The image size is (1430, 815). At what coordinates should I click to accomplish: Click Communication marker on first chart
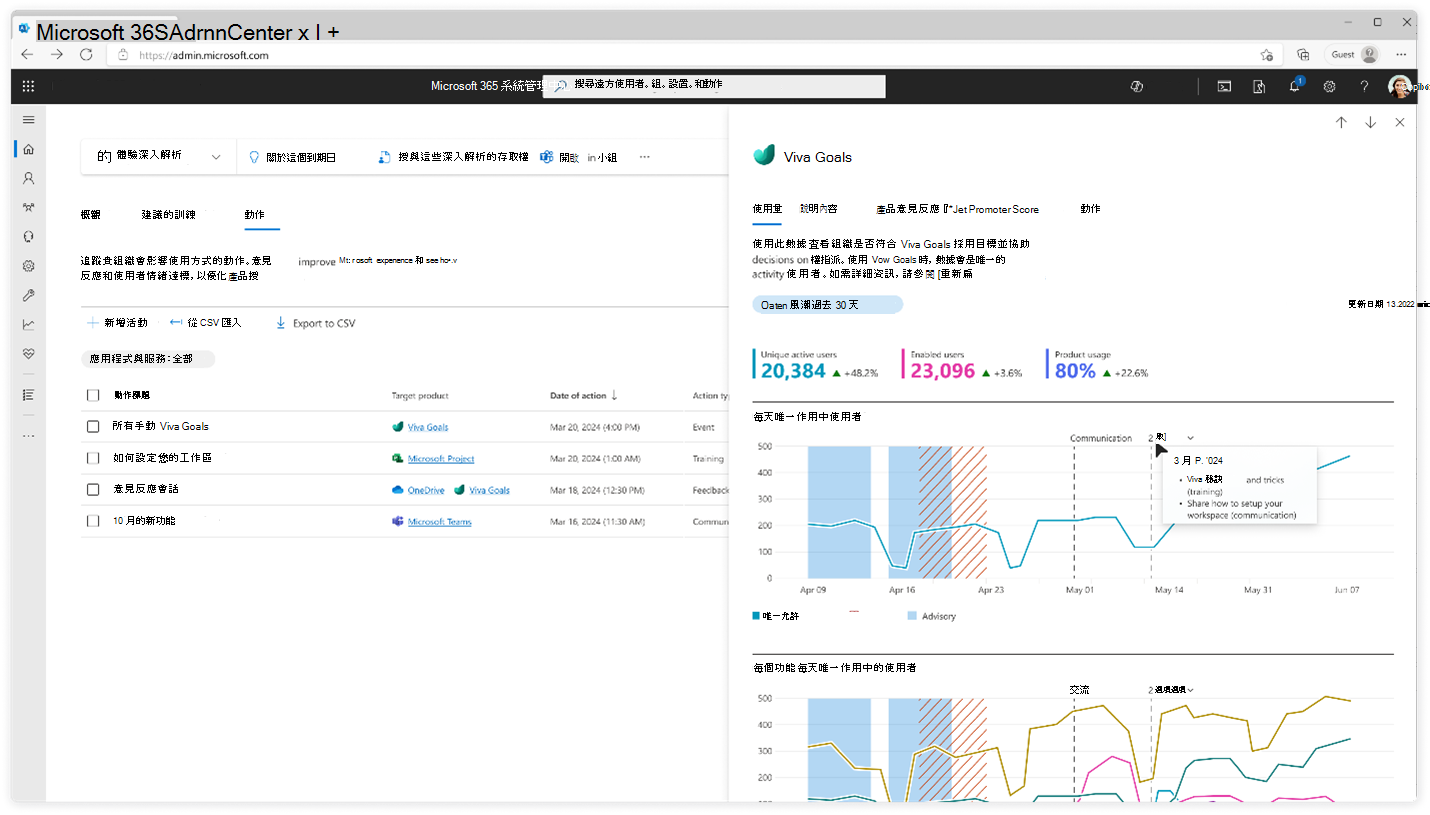[1101, 438]
